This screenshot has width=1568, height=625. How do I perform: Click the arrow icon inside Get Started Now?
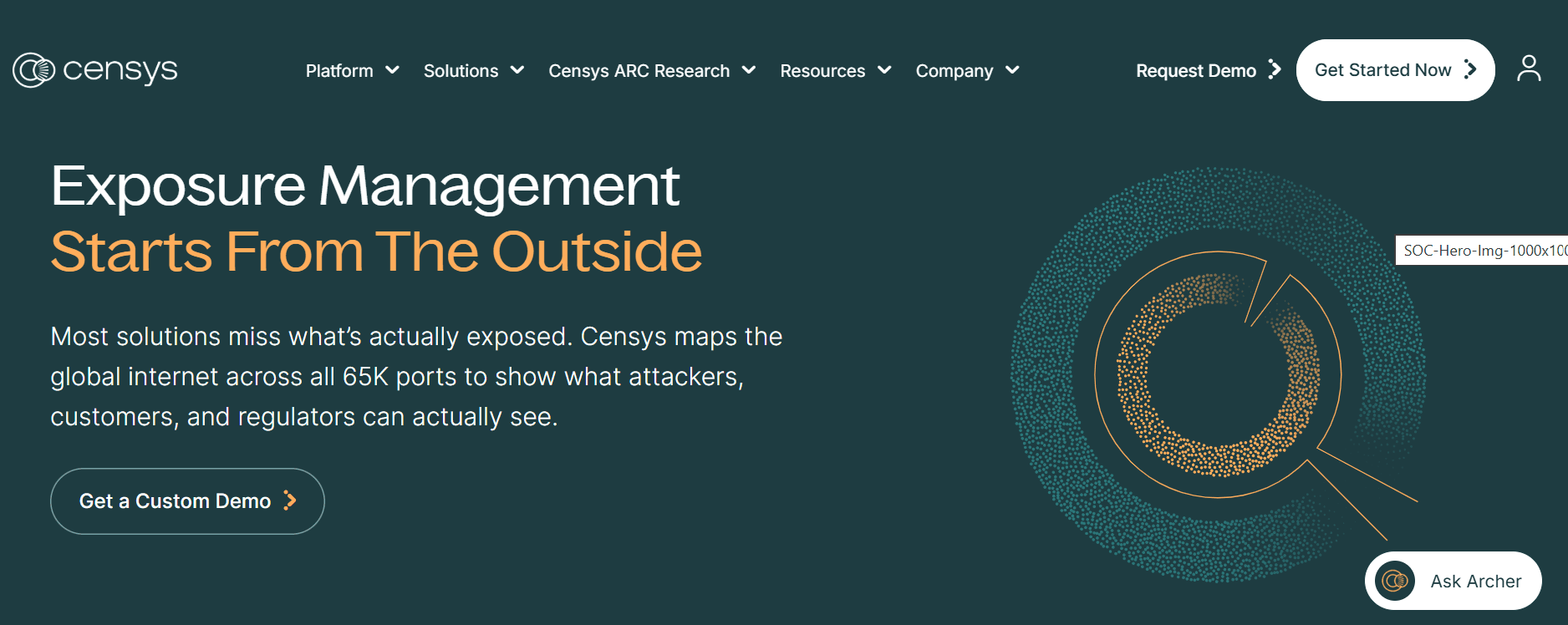[x=1470, y=69]
